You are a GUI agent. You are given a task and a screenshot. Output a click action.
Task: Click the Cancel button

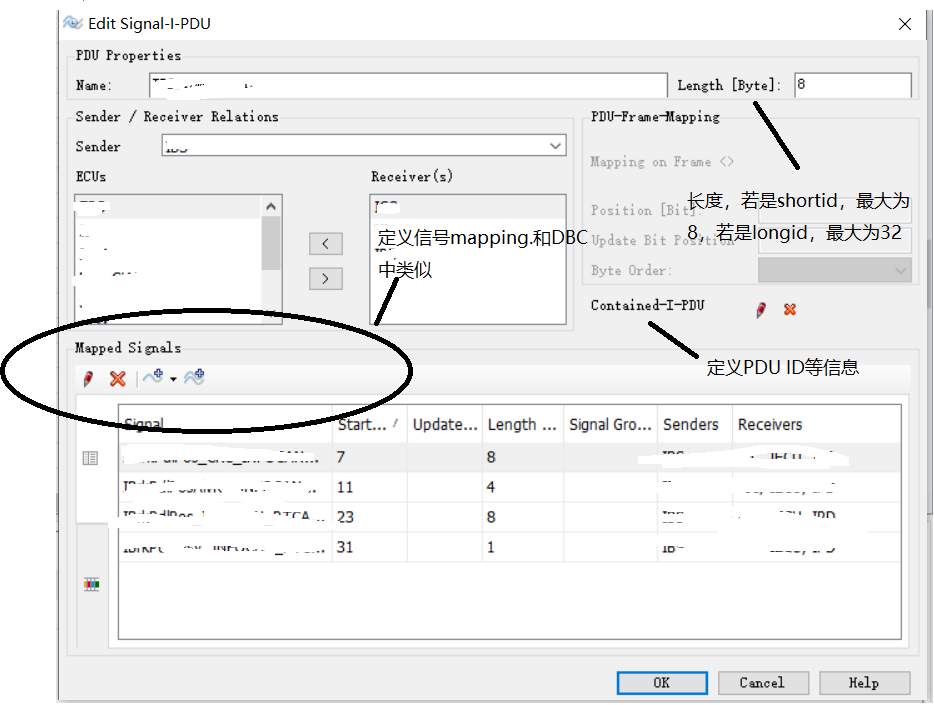click(763, 683)
